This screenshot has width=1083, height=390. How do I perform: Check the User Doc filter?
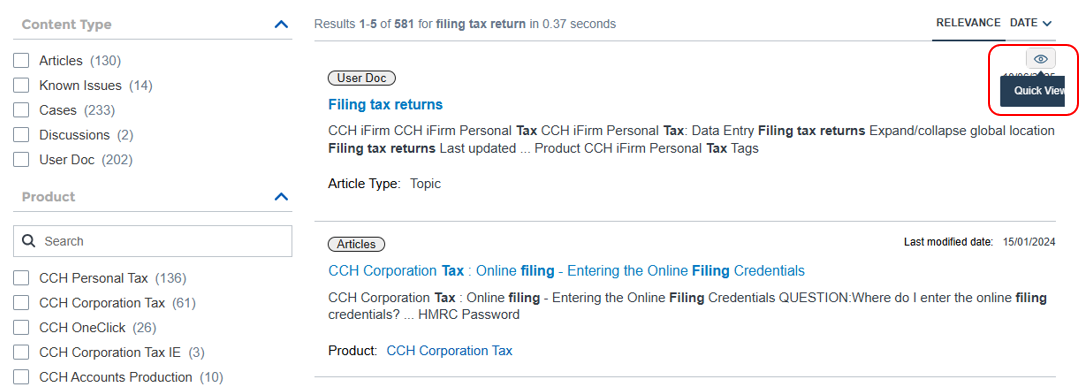21,159
